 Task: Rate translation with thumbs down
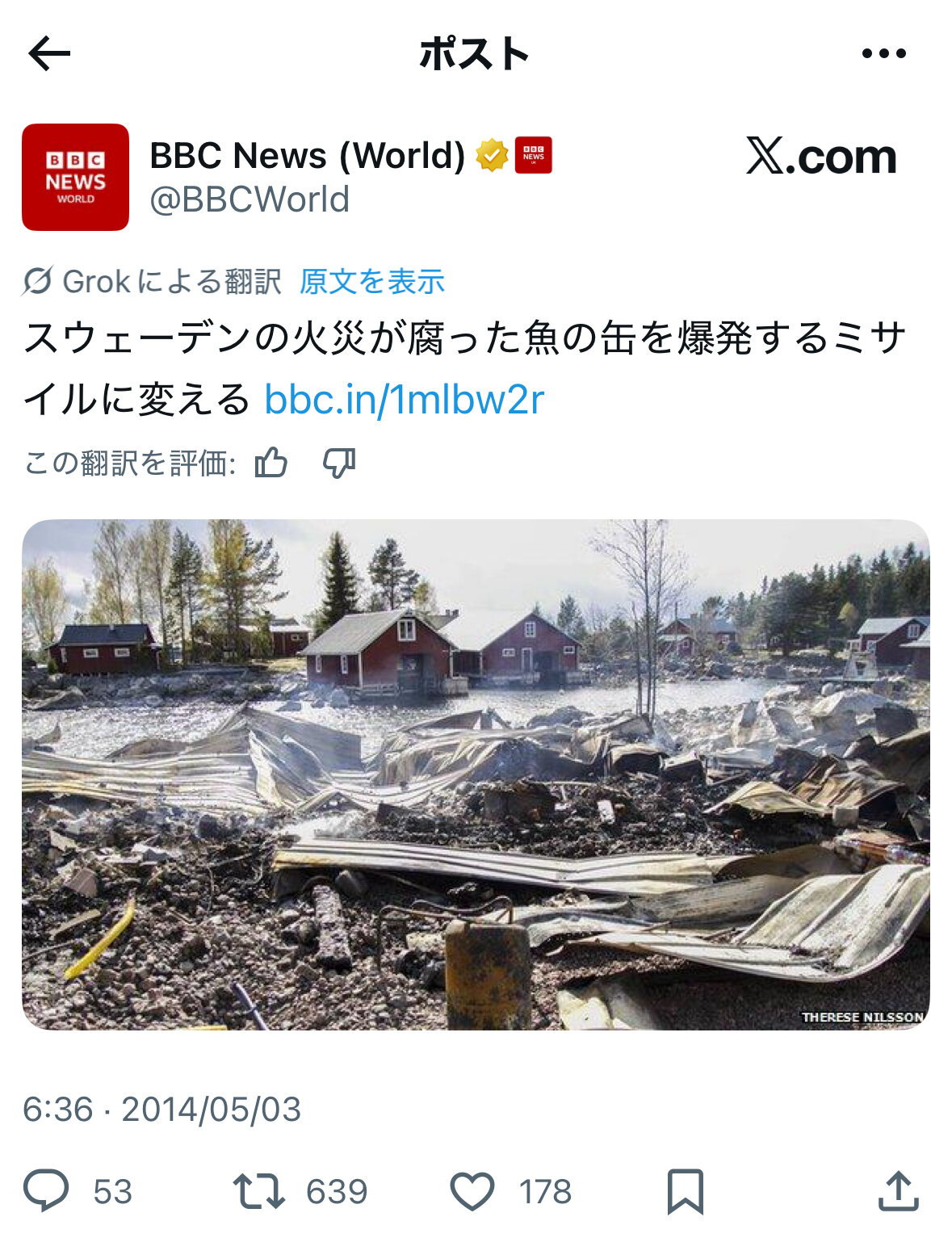339,463
